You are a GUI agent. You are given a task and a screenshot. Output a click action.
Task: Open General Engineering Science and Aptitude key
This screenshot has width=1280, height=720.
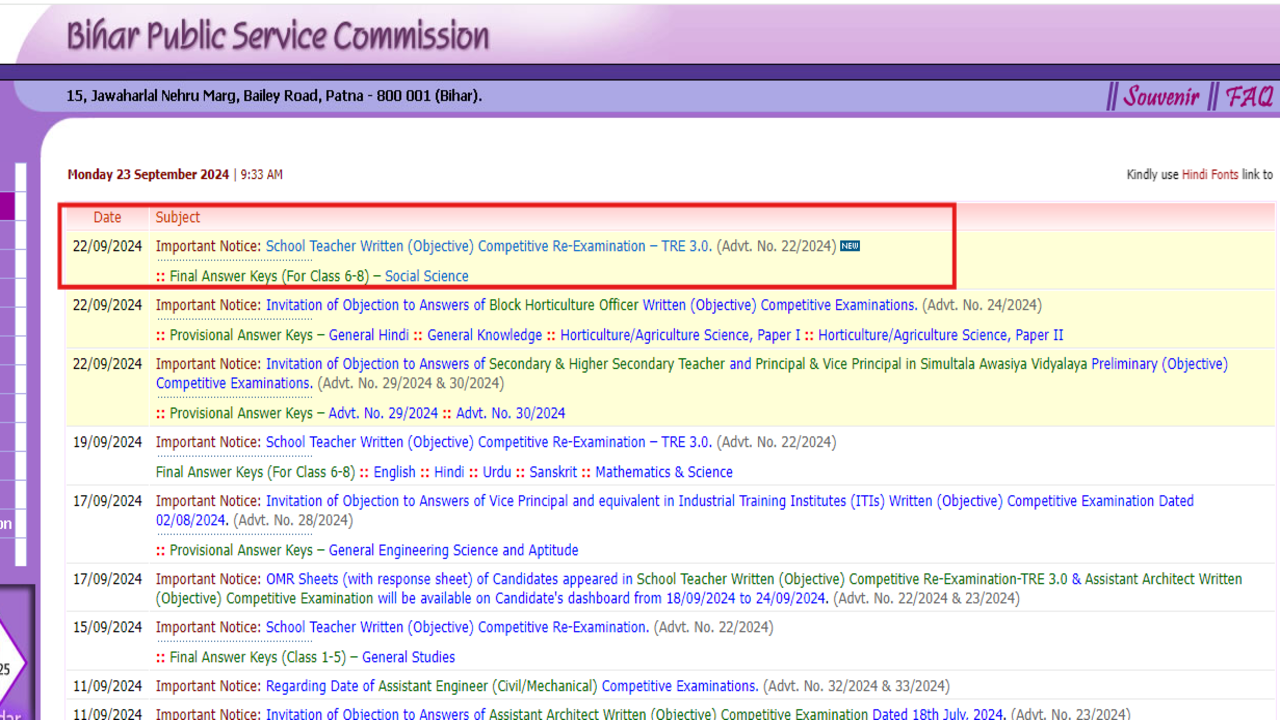(x=453, y=550)
